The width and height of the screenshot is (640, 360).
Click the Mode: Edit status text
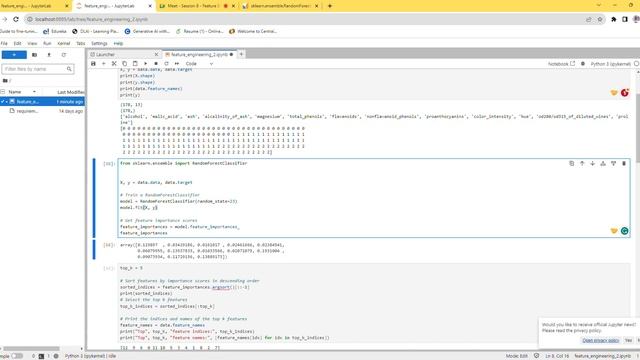[x=516, y=356]
